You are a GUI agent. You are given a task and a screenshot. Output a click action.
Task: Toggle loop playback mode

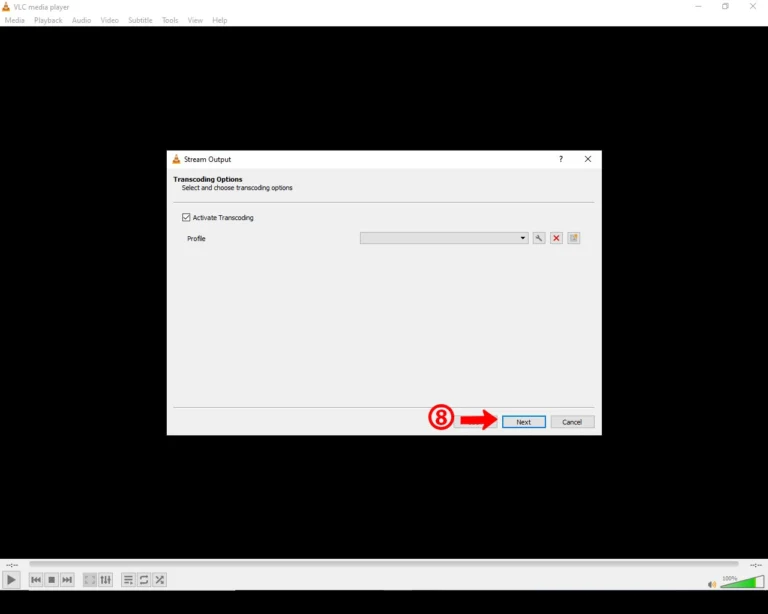(144, 580)
